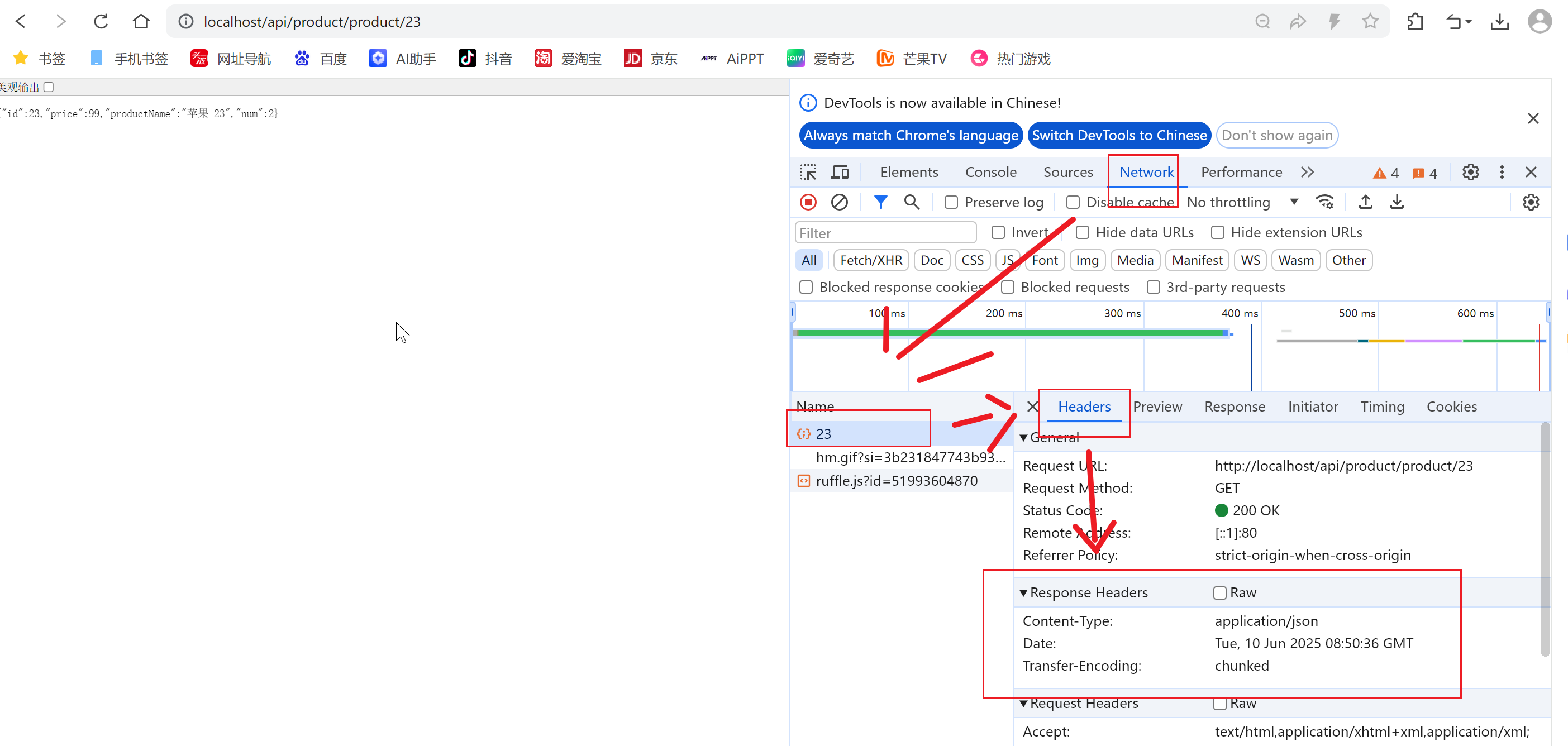Viewport: 1568px width, 746px height.
Task: Show more DevTools tabs chevron
Action: 1308,172
